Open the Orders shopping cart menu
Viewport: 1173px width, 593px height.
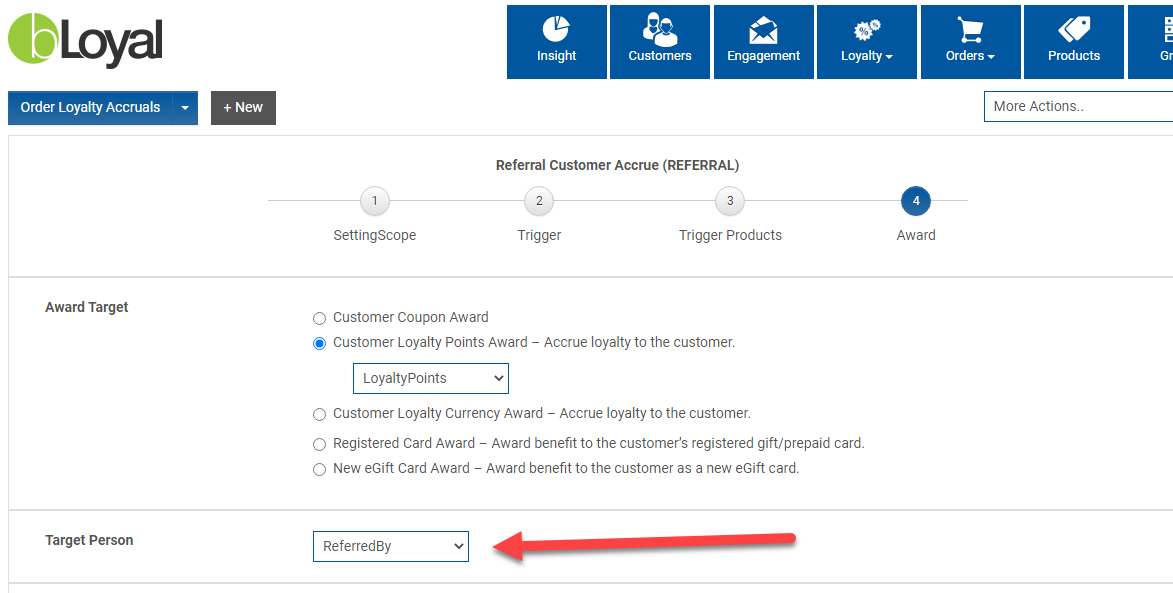[x=970, y=41]
